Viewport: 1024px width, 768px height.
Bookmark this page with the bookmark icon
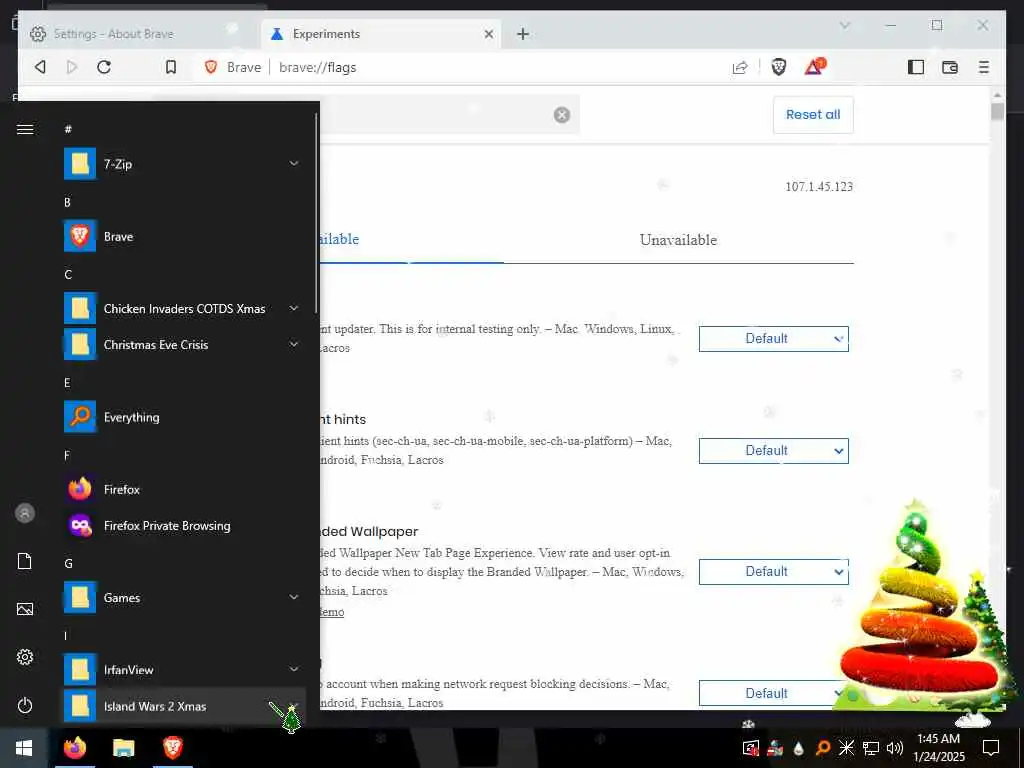tap(170, 67)
